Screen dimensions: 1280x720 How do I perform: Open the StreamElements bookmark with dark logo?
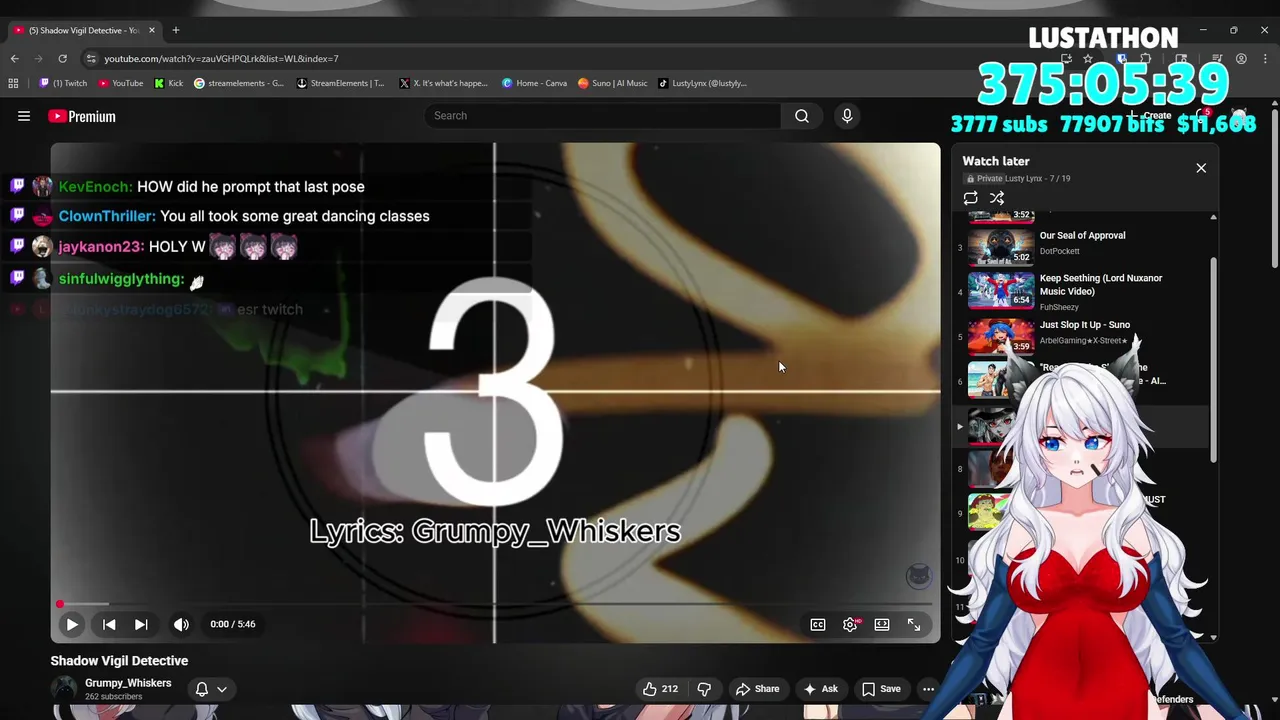pos(341,83)
